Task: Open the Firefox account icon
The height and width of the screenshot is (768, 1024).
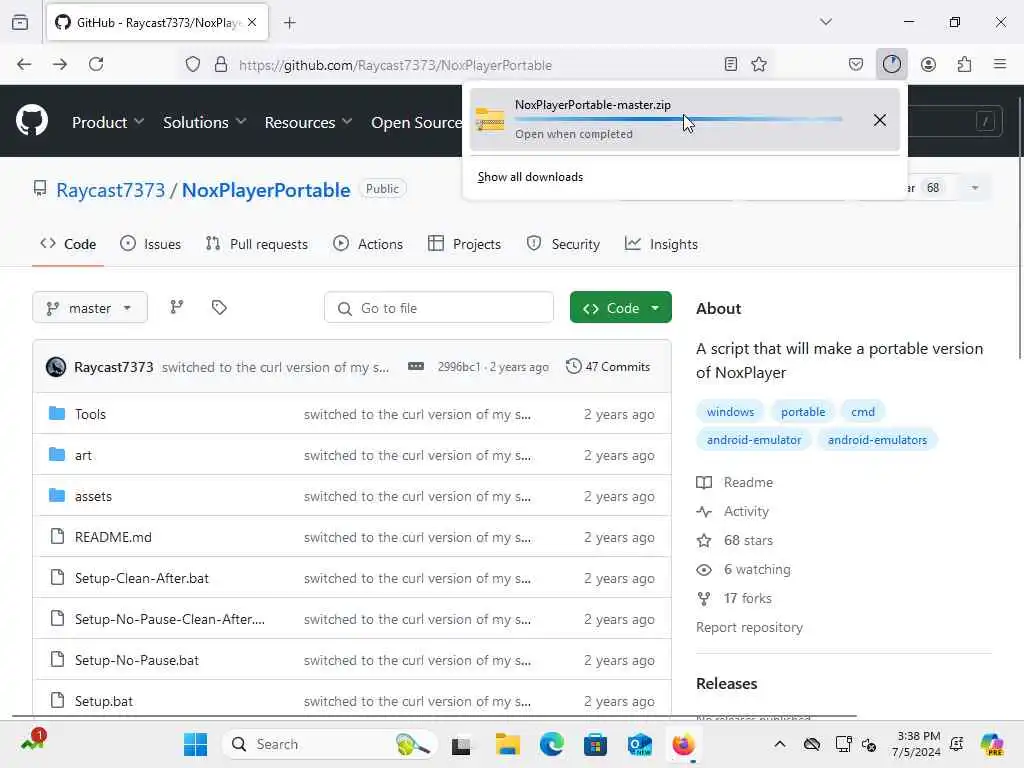Action: pos(928,64)
